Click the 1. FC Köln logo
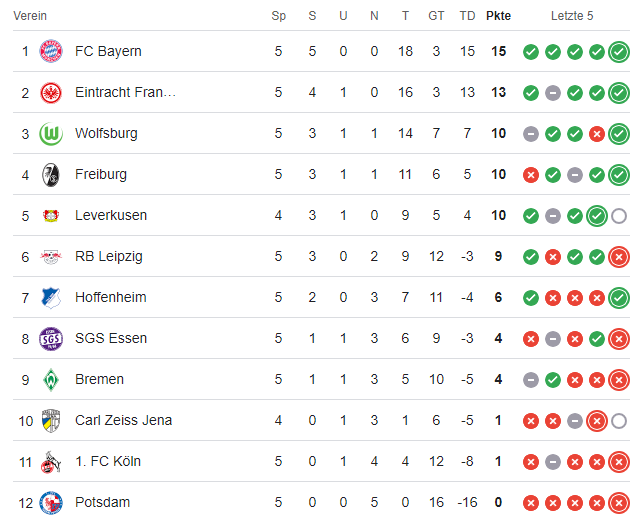Viewport: 639px width, 524px height. [51, 461]
